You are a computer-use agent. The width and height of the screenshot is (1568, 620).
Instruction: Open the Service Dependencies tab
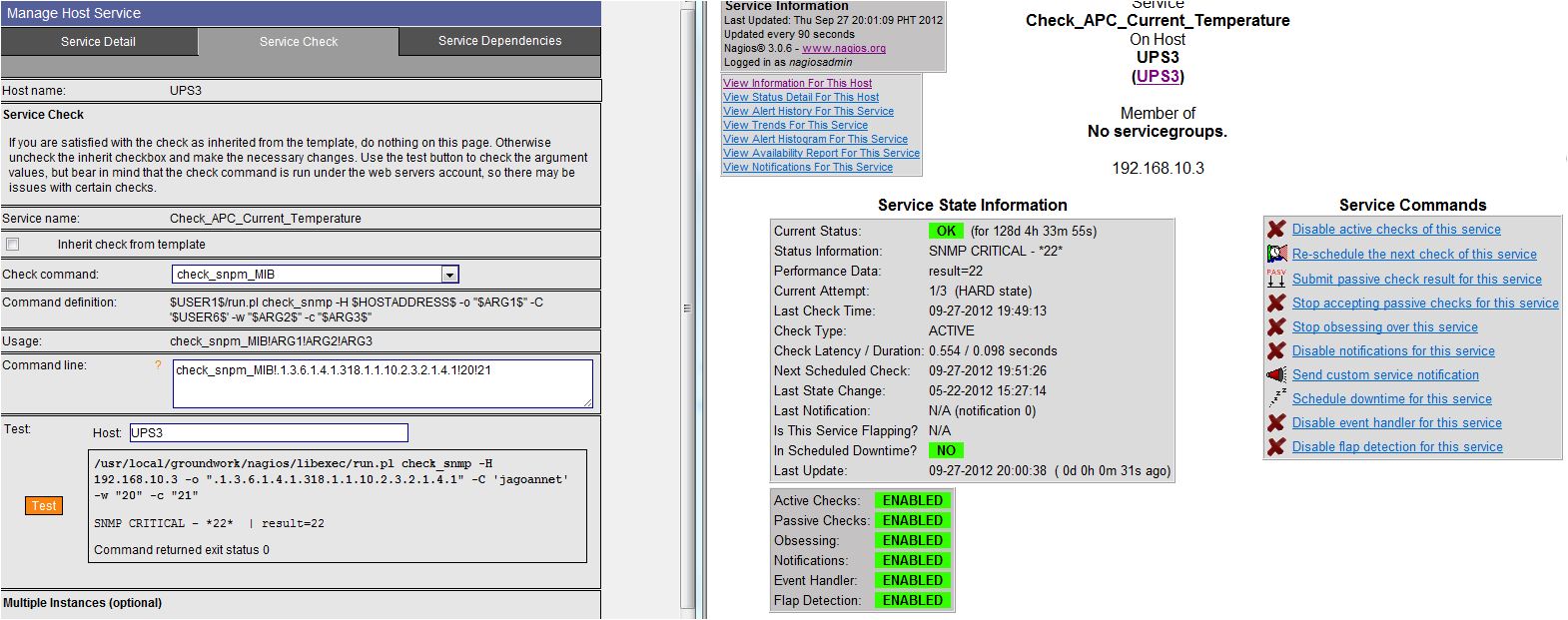pyautogui.click(x=499, y=42)
